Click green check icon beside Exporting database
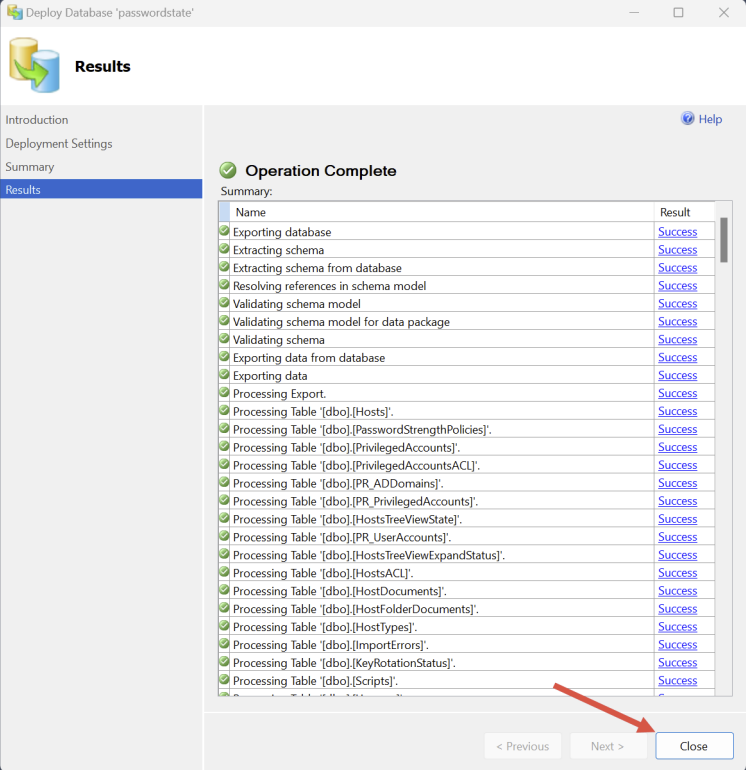 click(x=224, y=231)
